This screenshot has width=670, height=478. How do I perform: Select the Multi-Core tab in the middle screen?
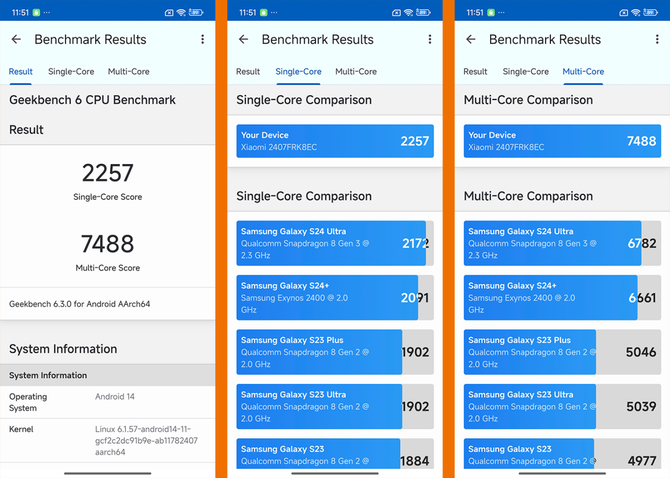(356, 71)
